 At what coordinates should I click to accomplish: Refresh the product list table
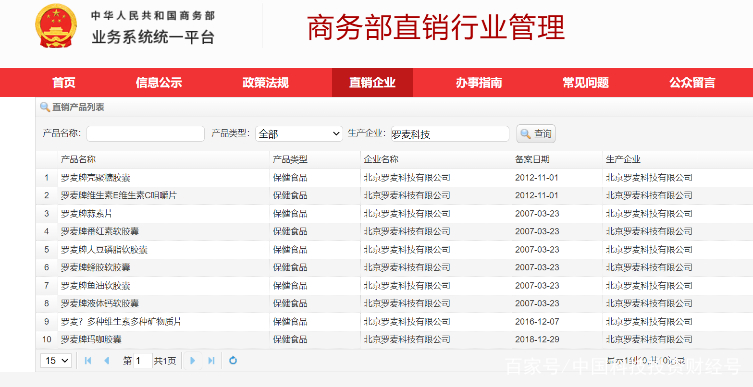[233, 361]
